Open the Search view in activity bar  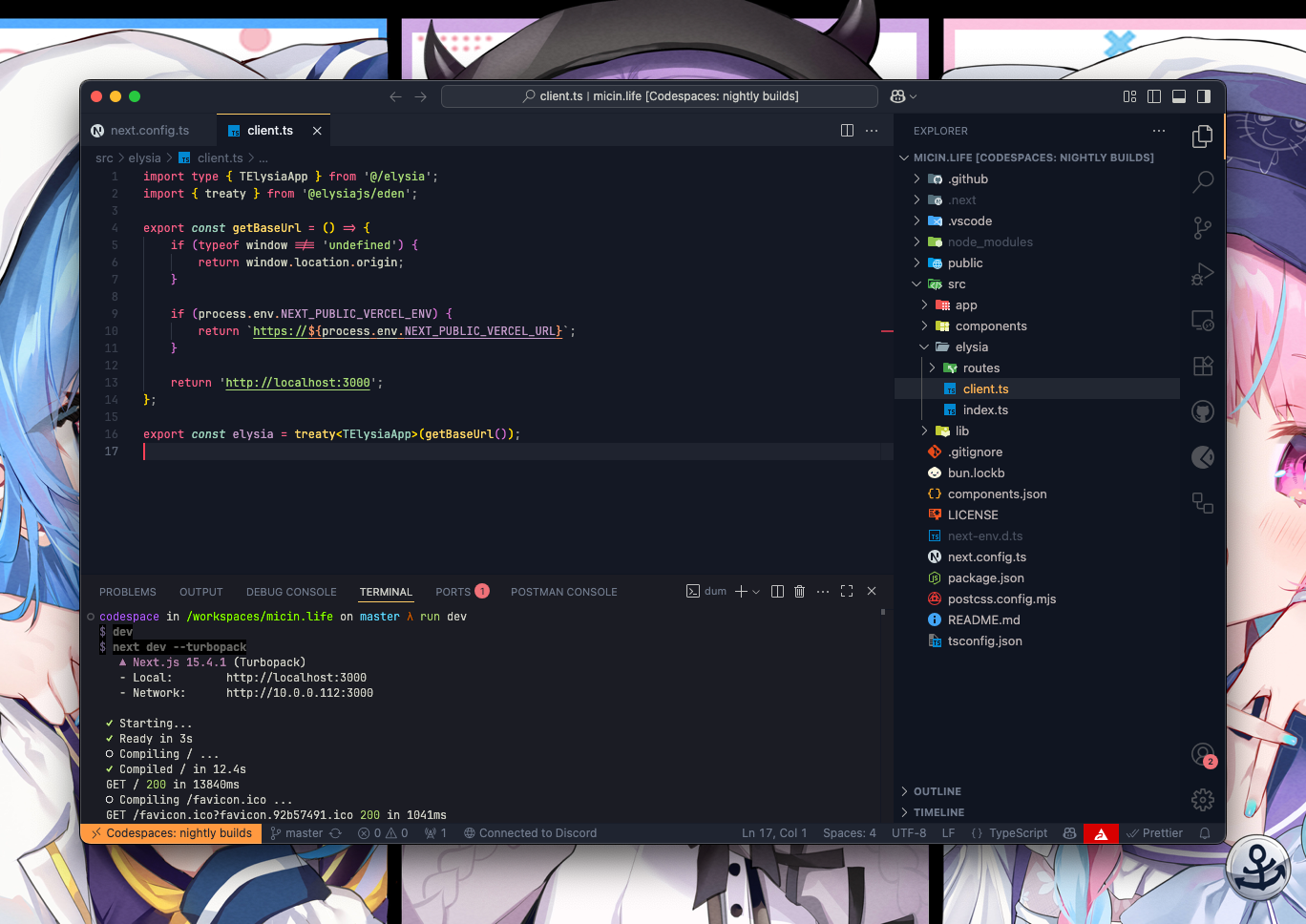tap(1203, 181)
